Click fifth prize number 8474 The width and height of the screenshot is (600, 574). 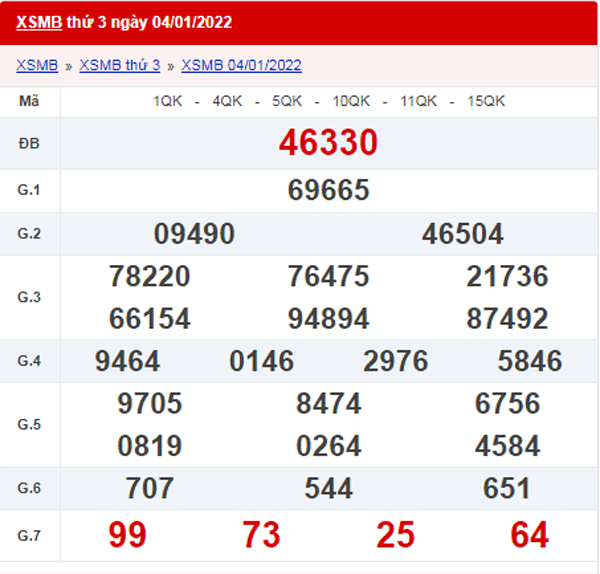coord(328,403)
